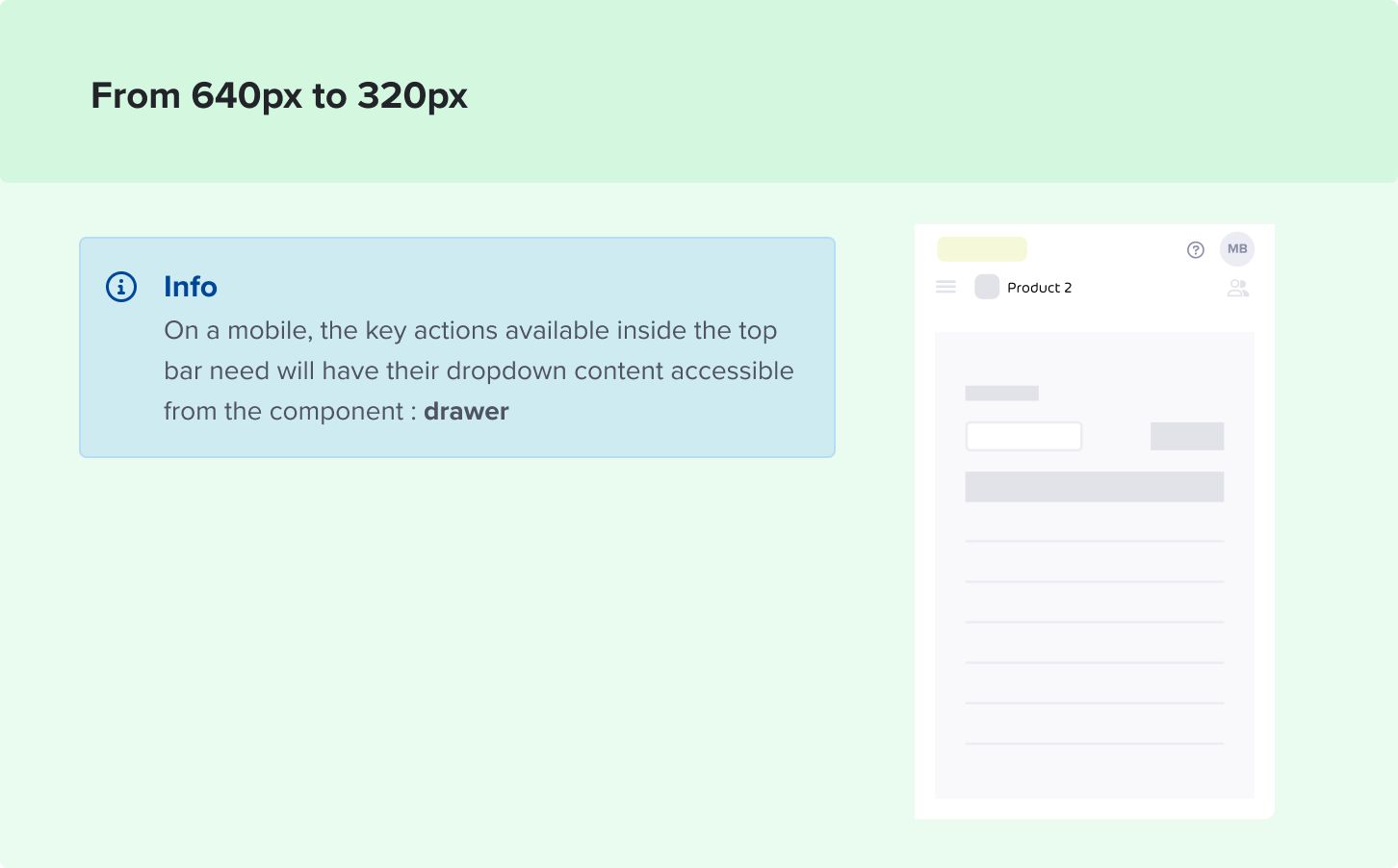The height and width of the screenshot is (868, 1398).
Task: Click the third divider line in the list
Action: point(1095,622)
